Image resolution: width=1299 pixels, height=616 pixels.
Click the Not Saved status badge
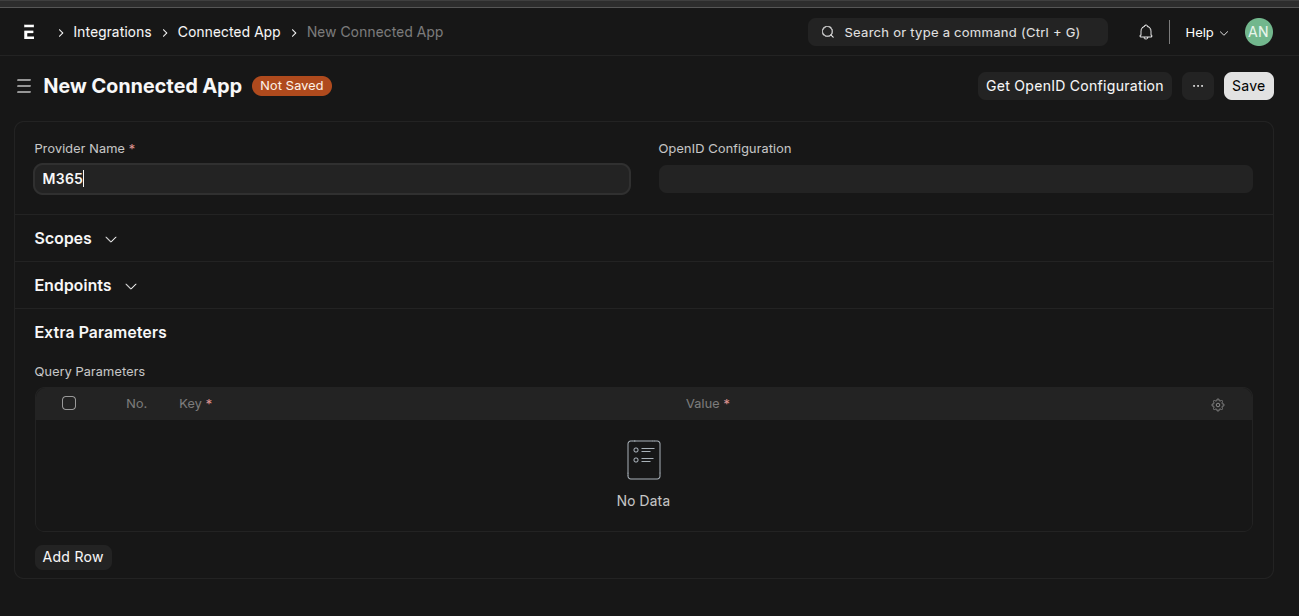(291, 86)
